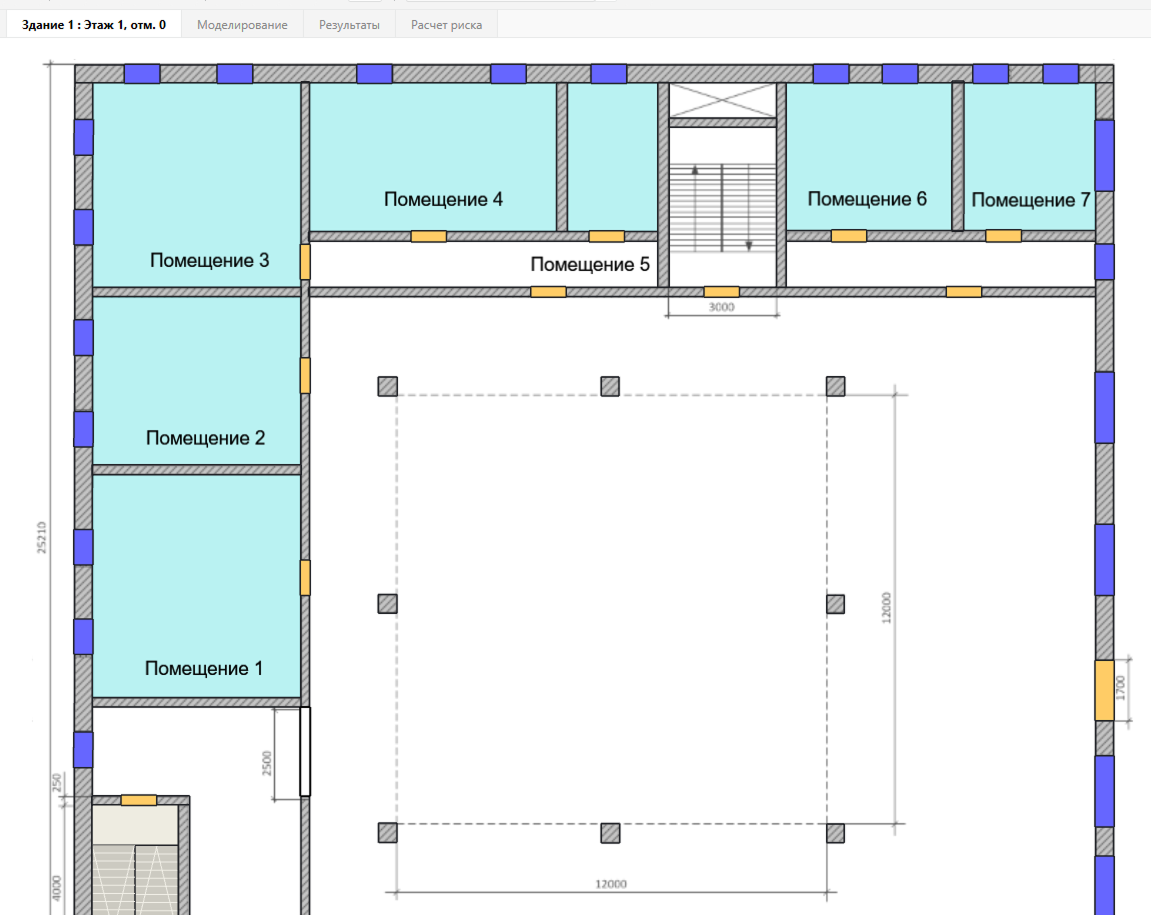Select the Здание 1 : Этаж 1 tab
The image size is (1151, 915).
pyautogui.click(x=94, y=25)
